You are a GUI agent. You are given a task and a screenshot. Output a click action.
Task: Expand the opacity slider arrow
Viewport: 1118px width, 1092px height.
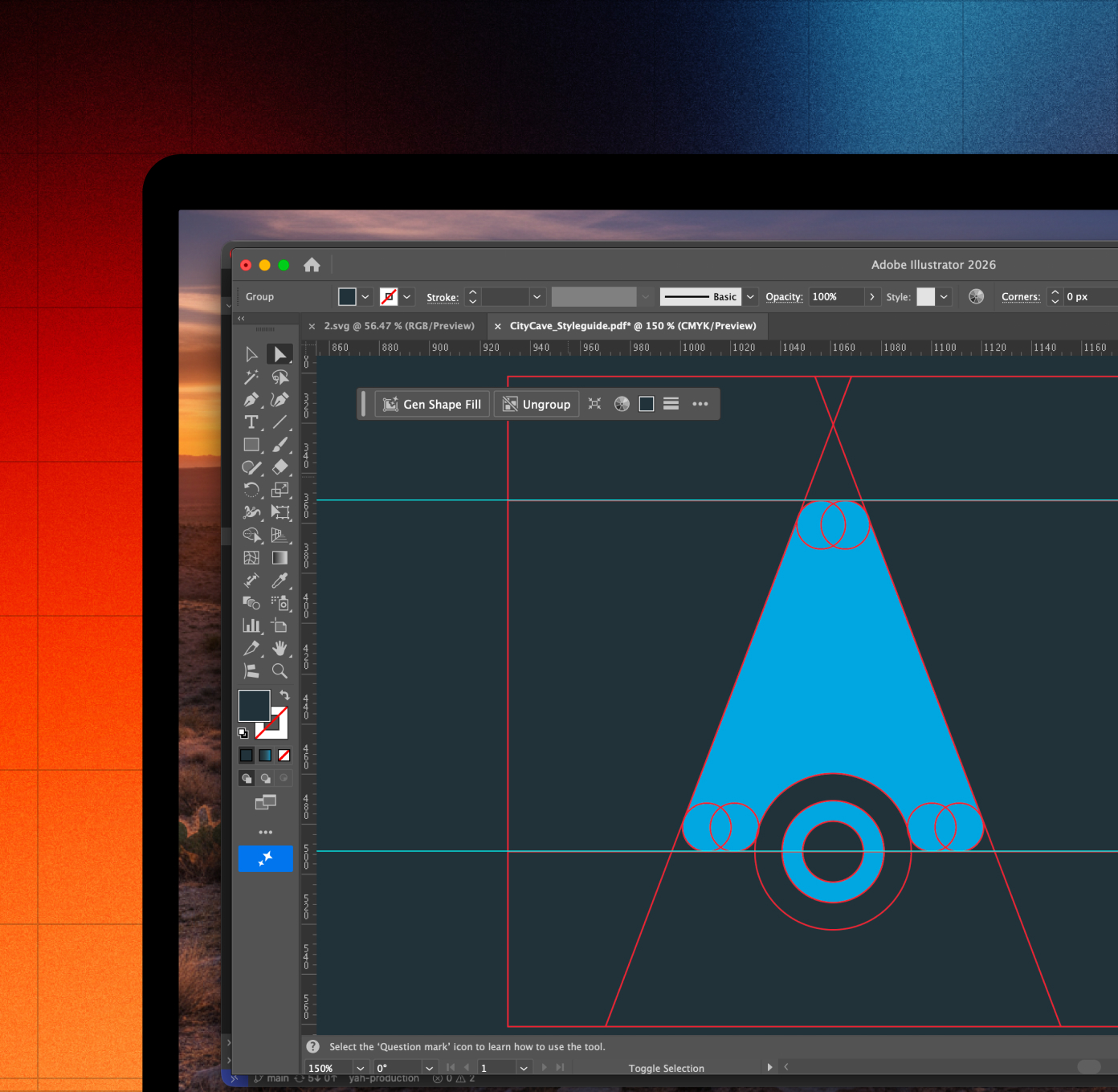872,296
